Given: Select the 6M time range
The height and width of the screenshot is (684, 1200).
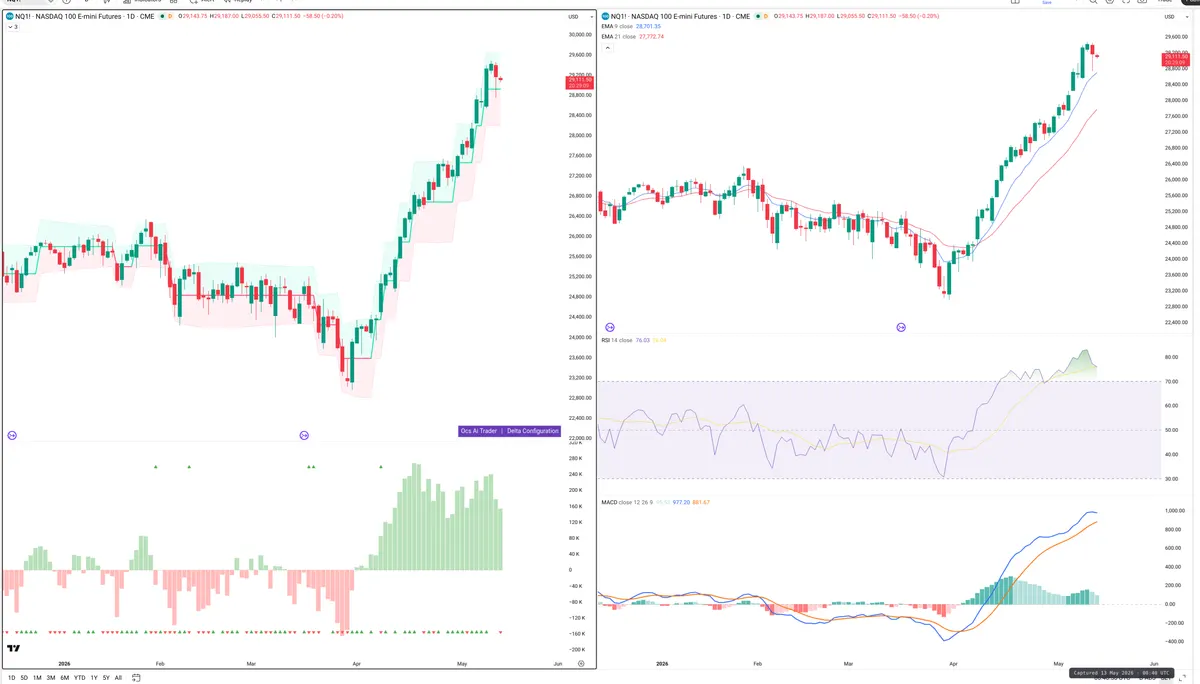Looking at the screenshot, I should (x=65, y=677).
